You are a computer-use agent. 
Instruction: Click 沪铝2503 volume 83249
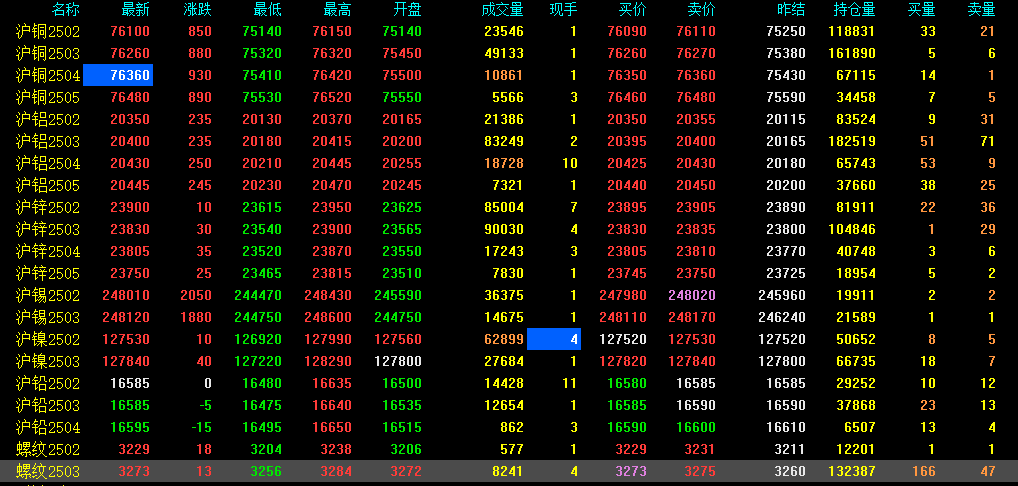click(x=504, y=141)
